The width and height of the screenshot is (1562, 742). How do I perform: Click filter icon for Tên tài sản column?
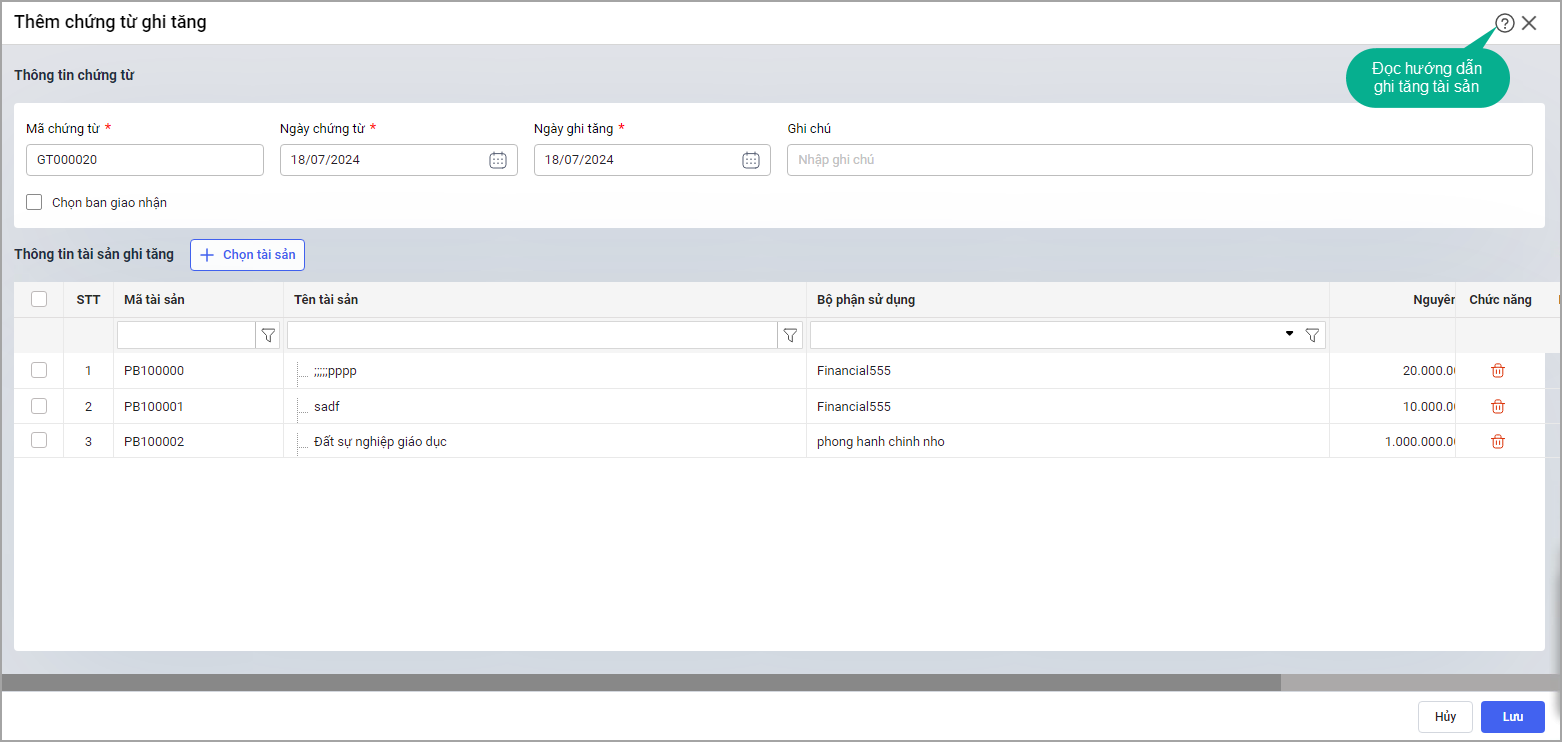(790, 336)
